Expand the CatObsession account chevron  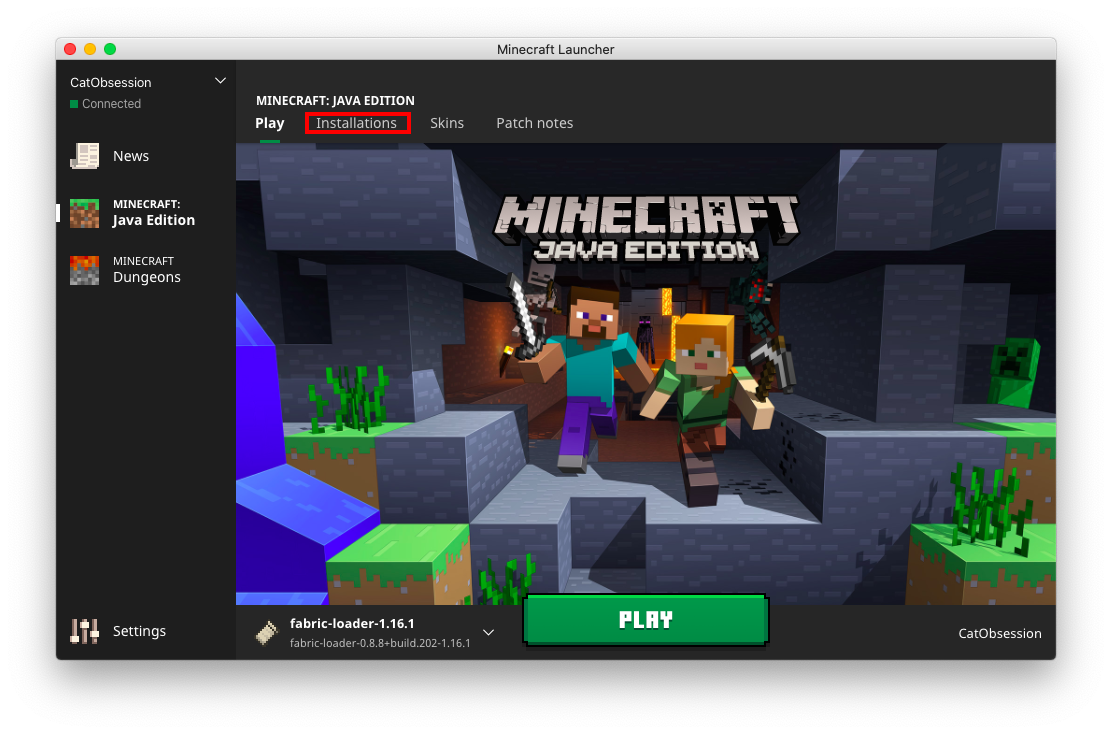coord(220,81)
